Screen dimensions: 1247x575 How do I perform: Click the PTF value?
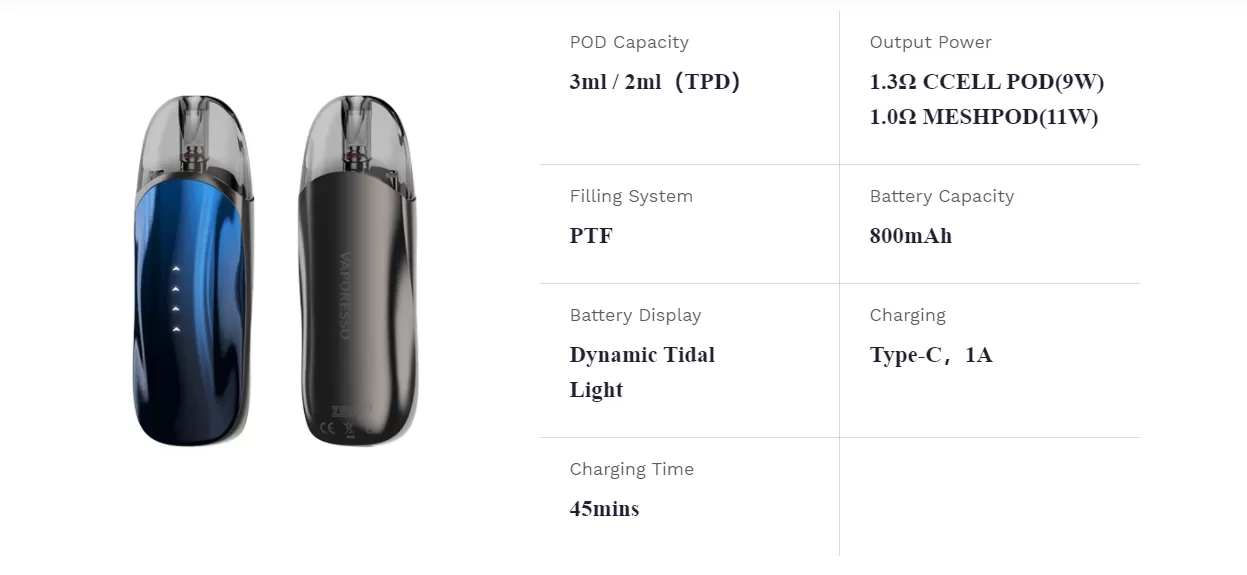click(x=591, y=236)
